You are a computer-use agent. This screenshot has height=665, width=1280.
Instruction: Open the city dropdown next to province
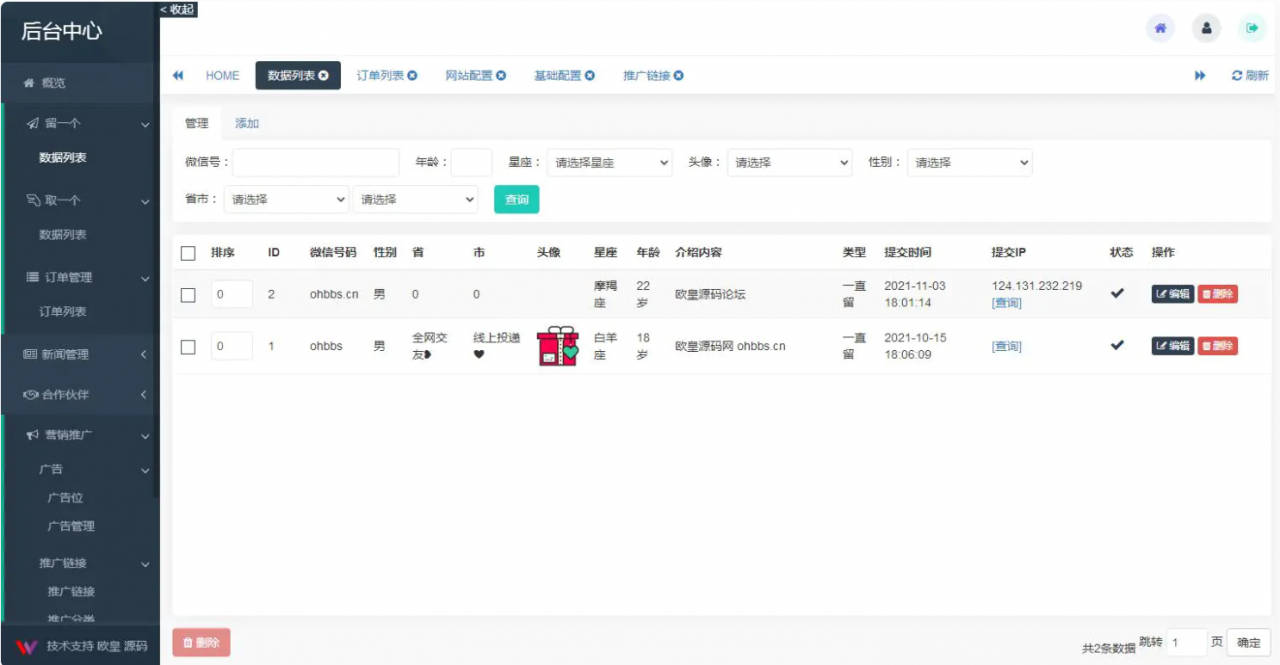pos(416,199)
